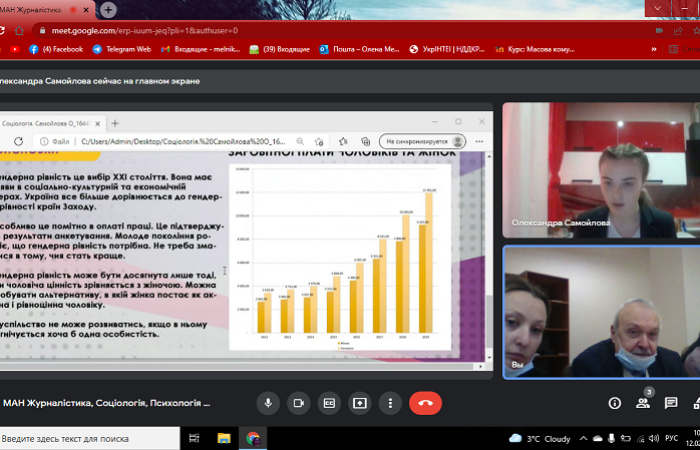Screen dimensions: 700x450
Task: Show the participants list
Action: [x=643, y=403]
